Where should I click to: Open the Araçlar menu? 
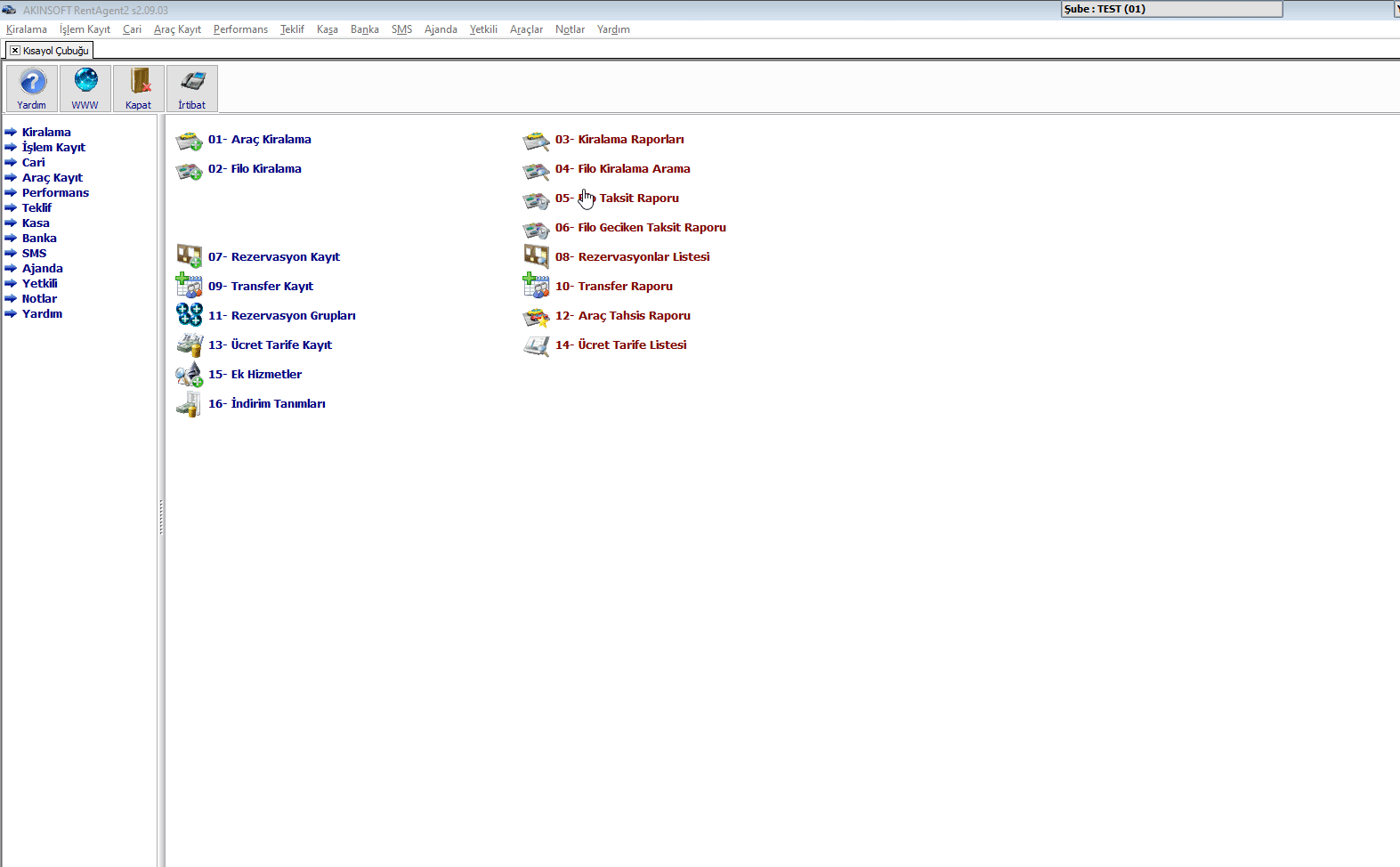click(526, 29)
